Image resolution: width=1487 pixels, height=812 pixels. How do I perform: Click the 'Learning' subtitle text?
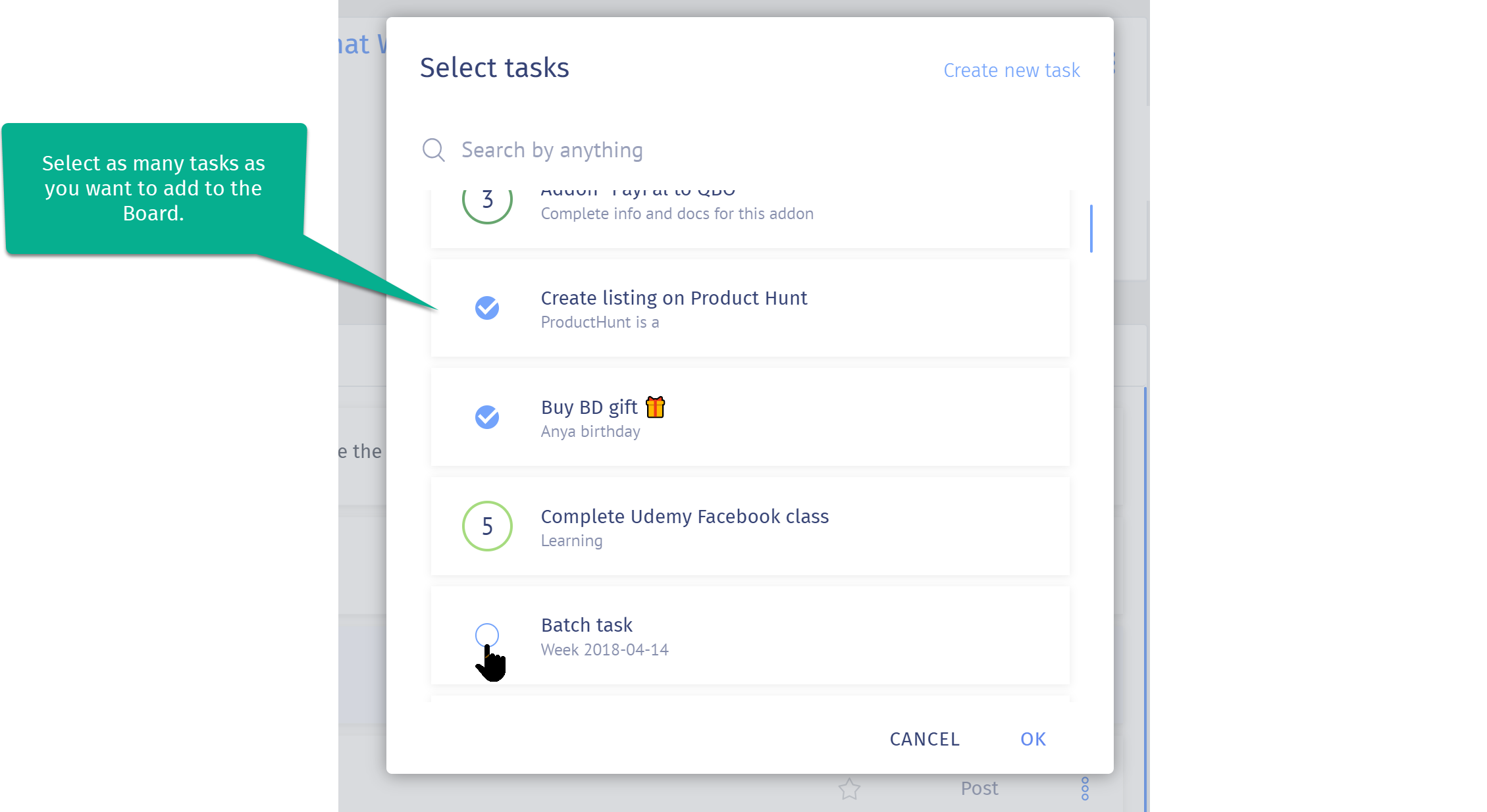coord(571,541)
